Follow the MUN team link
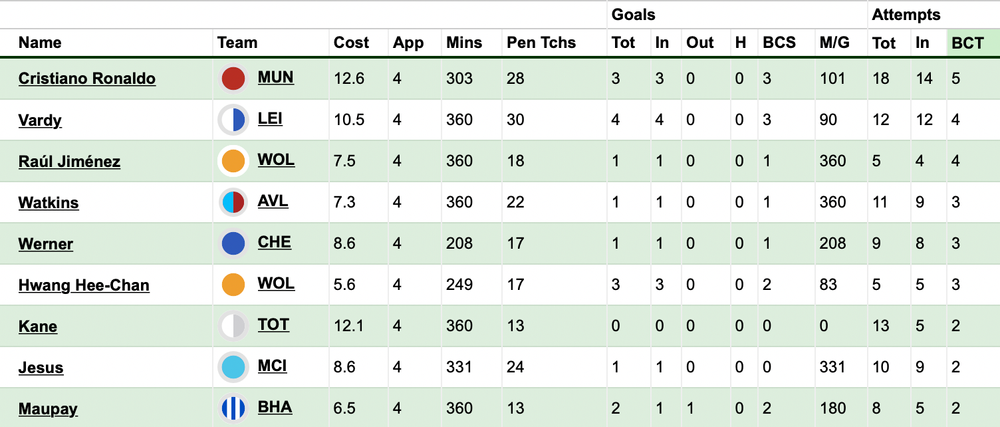 coord(276,78)
